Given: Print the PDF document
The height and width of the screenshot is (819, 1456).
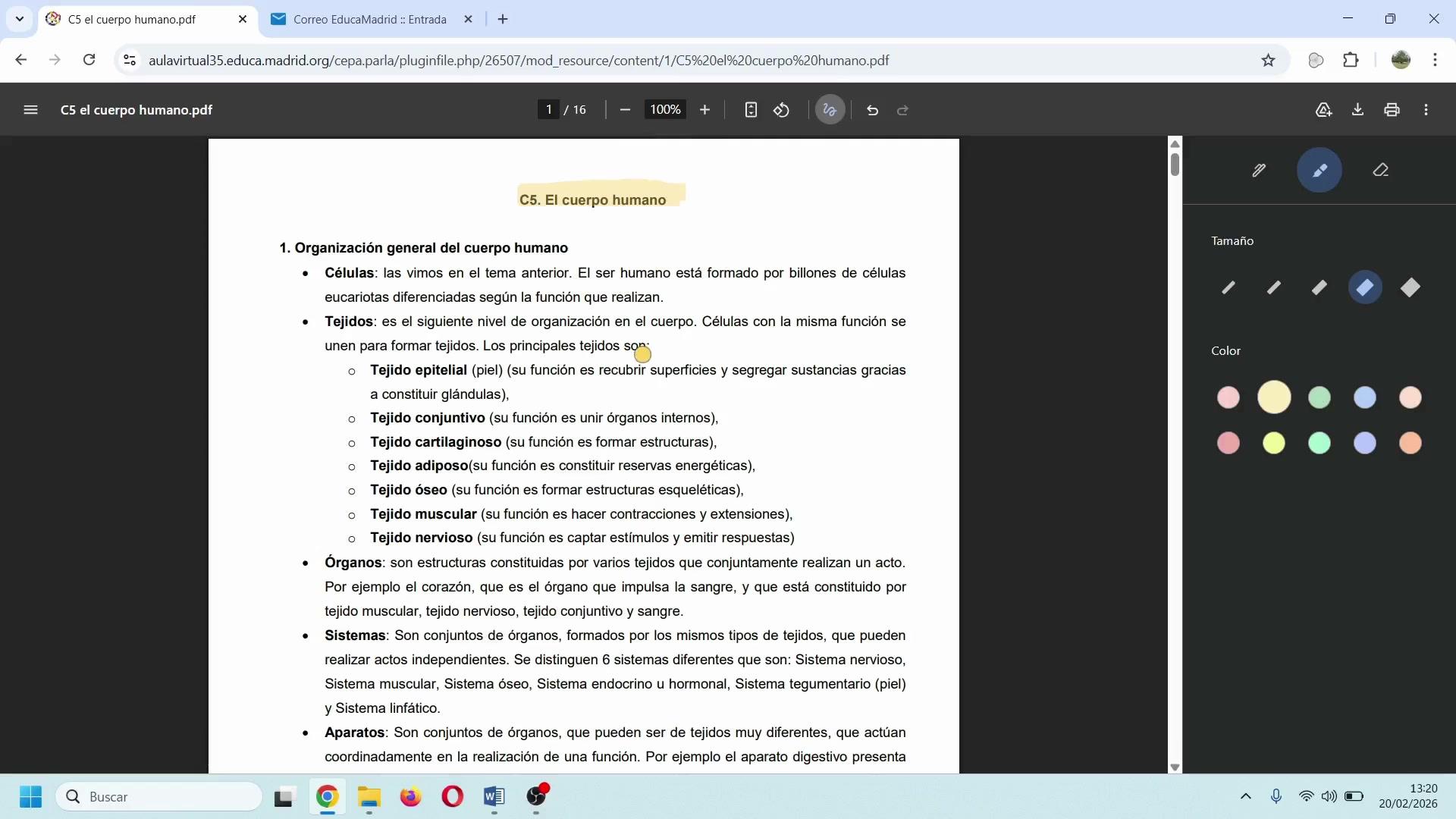Looking at the screenshot, I should (1392, 110).
